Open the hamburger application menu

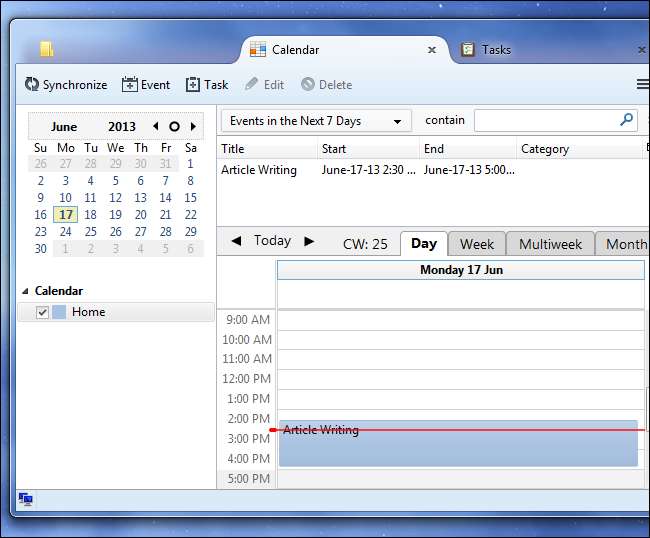pyautogui.click(x=642, y=85)
